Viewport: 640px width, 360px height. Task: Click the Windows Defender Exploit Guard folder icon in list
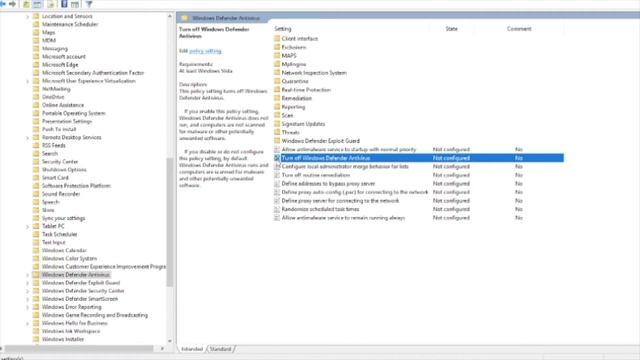(x=277, y=141)
